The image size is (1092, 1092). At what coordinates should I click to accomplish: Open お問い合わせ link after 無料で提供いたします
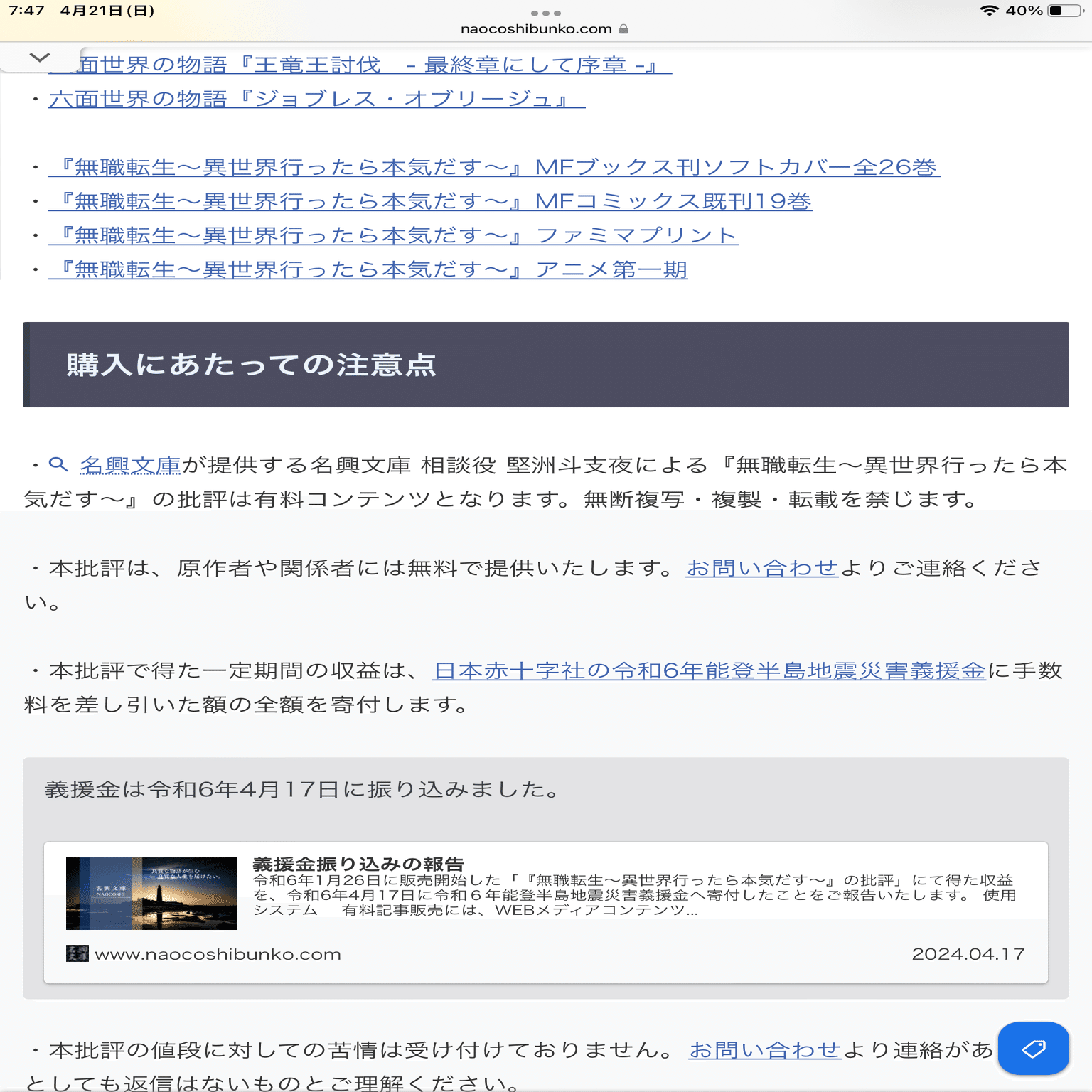(763, 568)
